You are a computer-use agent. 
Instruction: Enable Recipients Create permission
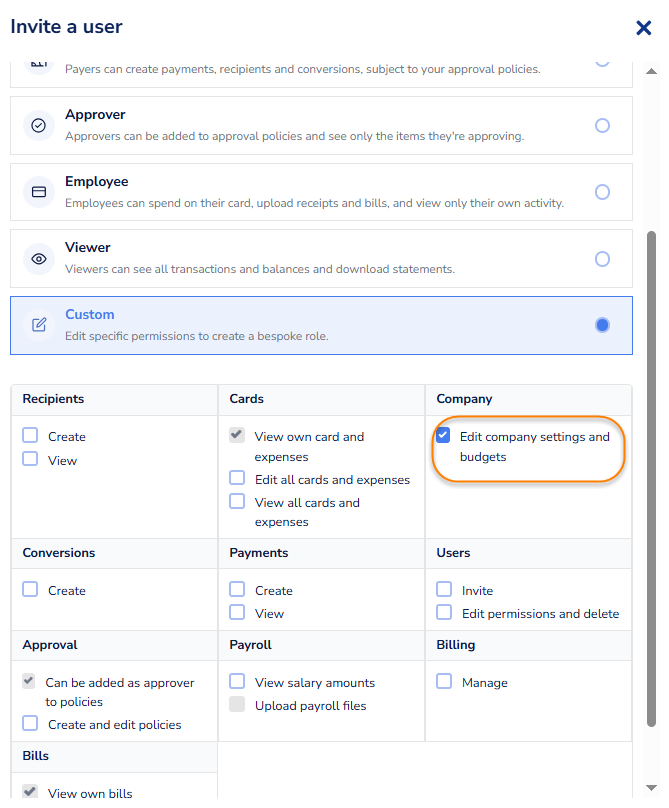(x=30, y=435)
